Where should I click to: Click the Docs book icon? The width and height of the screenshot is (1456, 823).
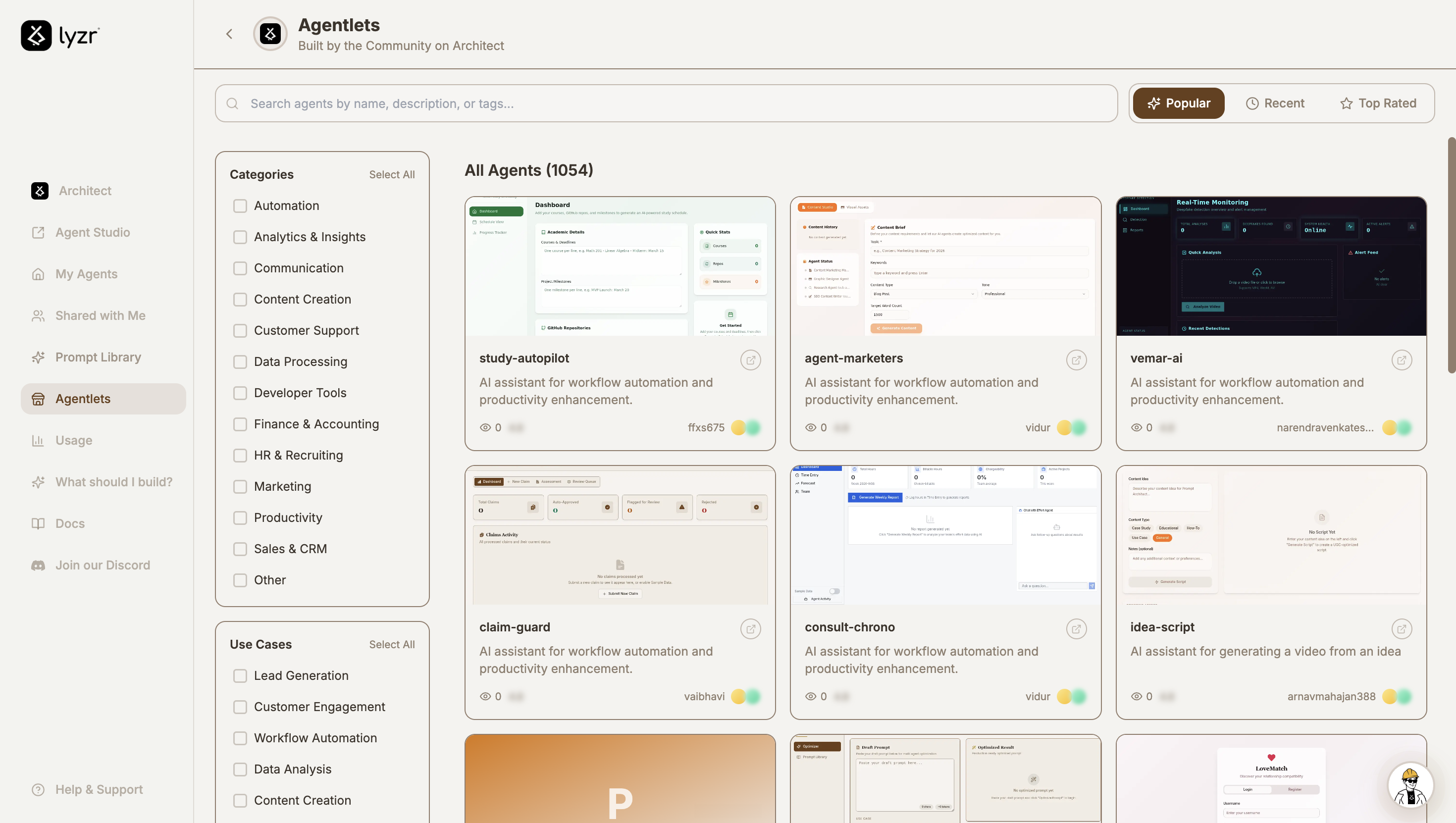38,523
